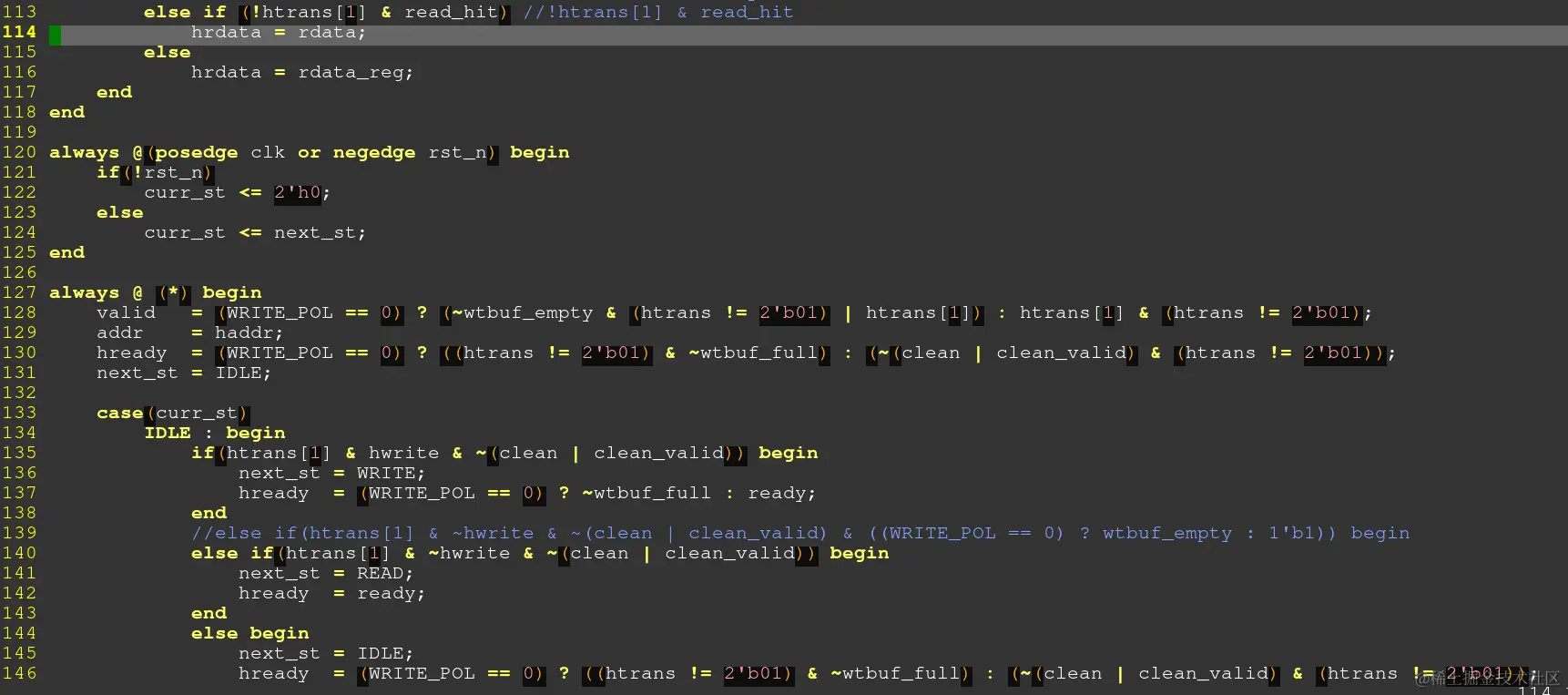
Task: Place cursor on 'hrdata = rdata;' statement
Action: click(278, 33)
